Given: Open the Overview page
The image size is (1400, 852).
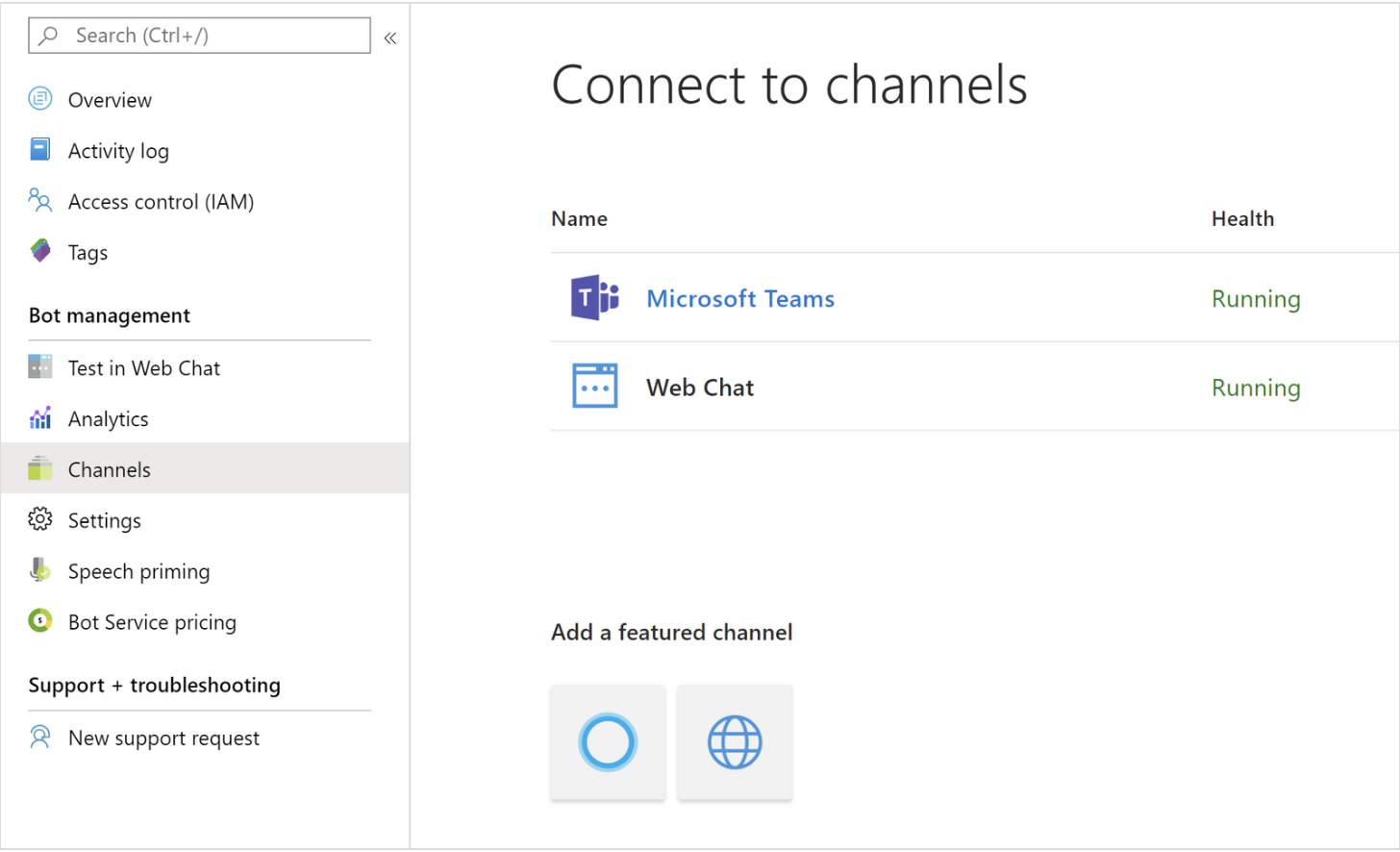Looking at the screenshot, I should click(110, 100).
